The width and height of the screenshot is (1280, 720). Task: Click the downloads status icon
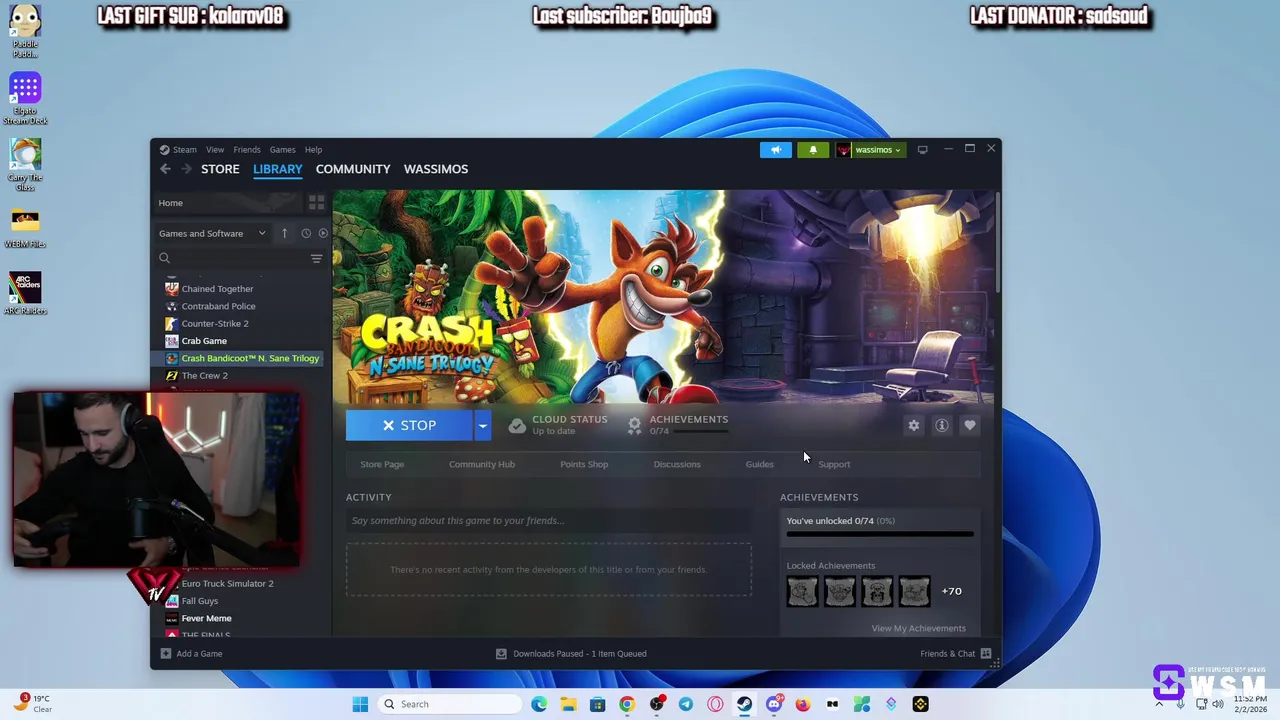click(501, 654)
